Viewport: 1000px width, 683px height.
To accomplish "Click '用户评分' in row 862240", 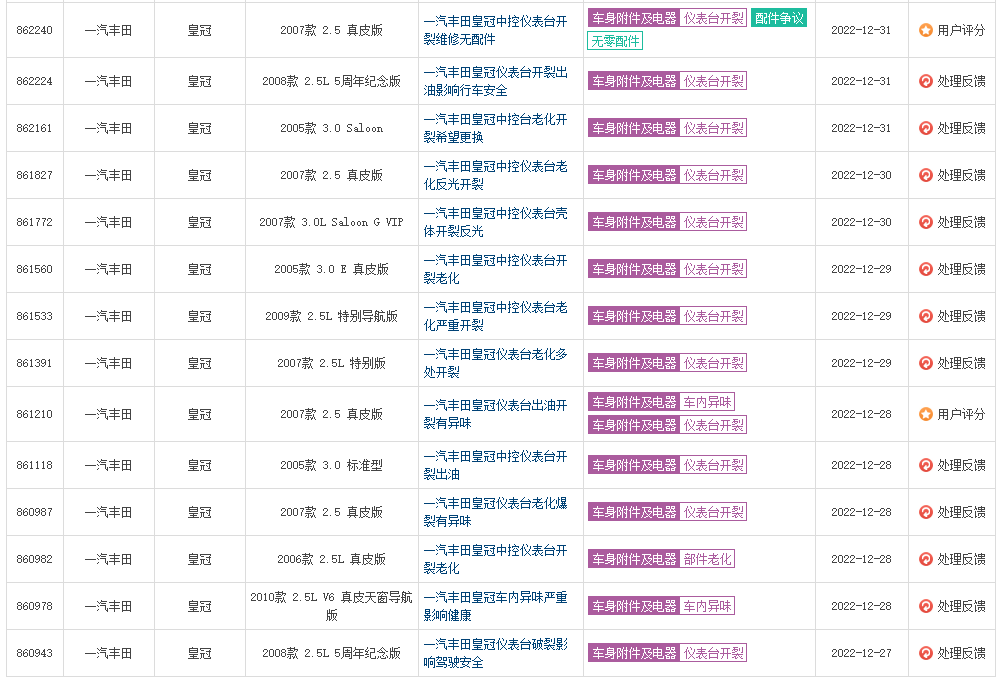I will 961,30.
